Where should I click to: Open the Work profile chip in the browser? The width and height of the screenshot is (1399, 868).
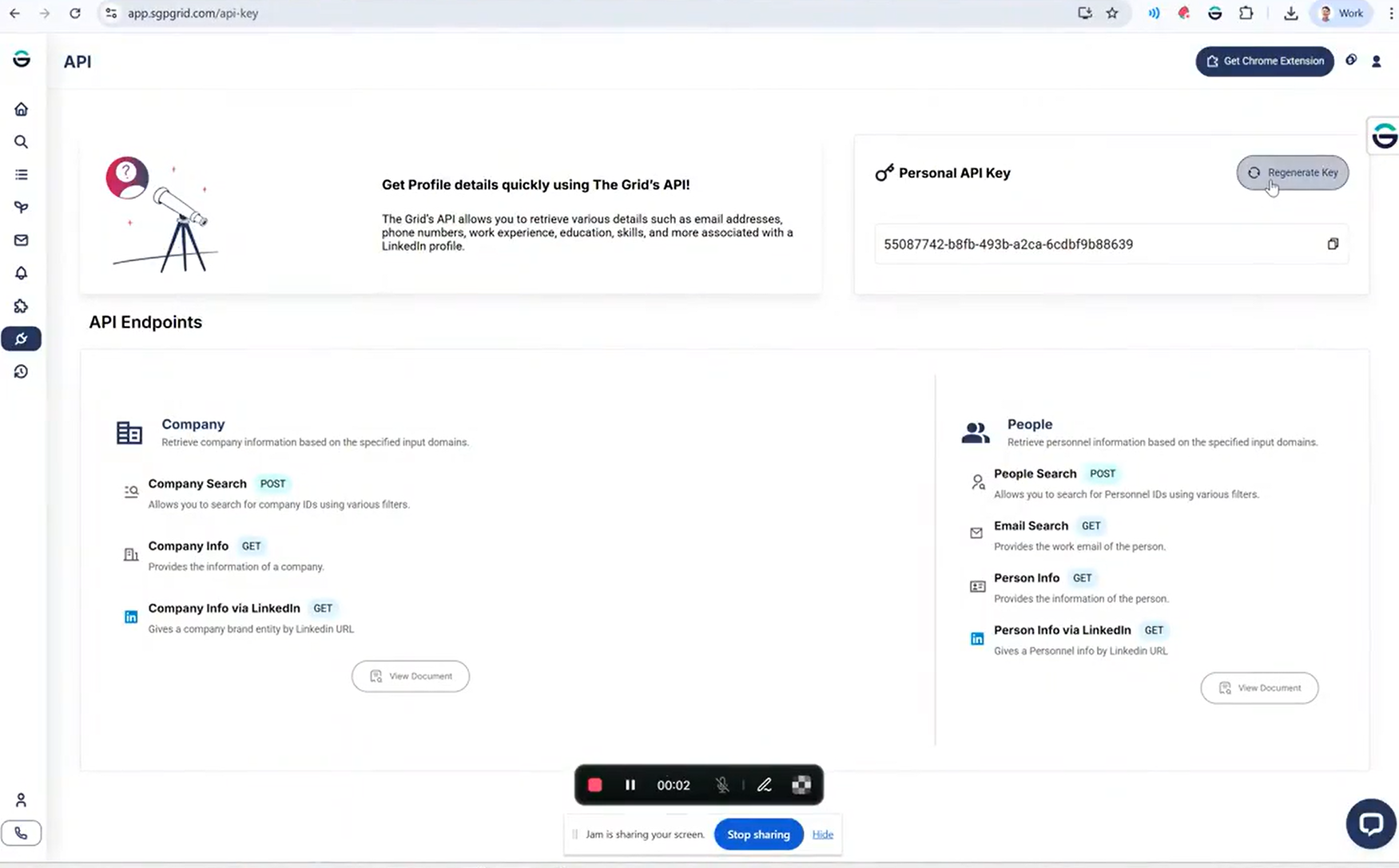point(1342,13)
